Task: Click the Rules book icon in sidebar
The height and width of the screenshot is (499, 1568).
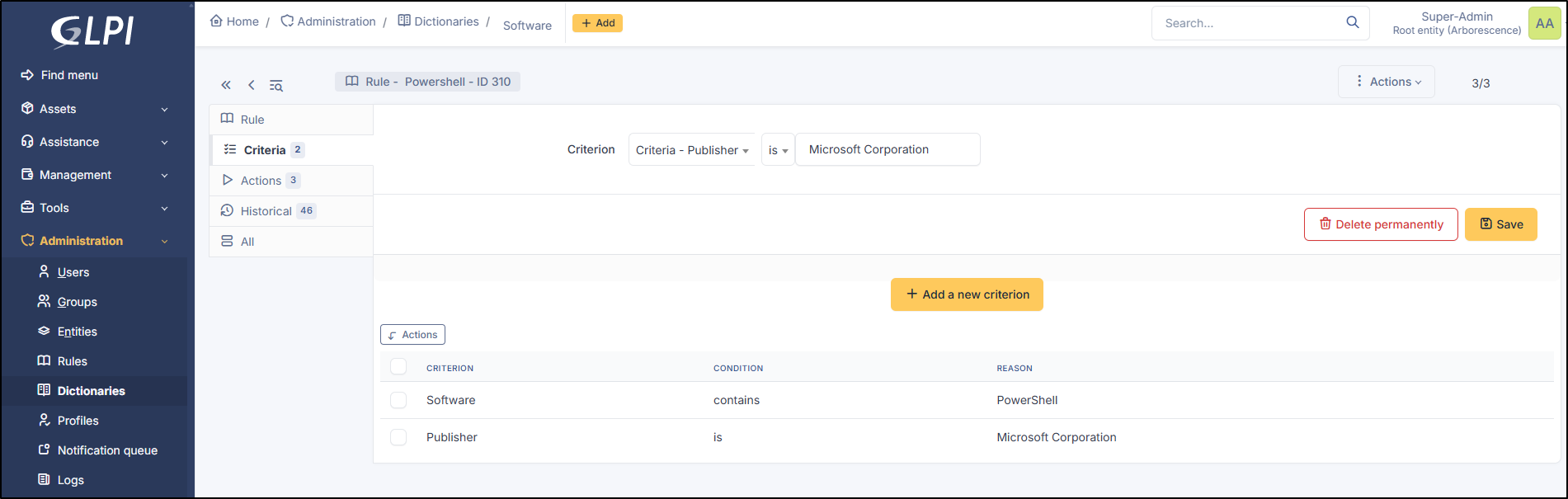Action: 45,360
